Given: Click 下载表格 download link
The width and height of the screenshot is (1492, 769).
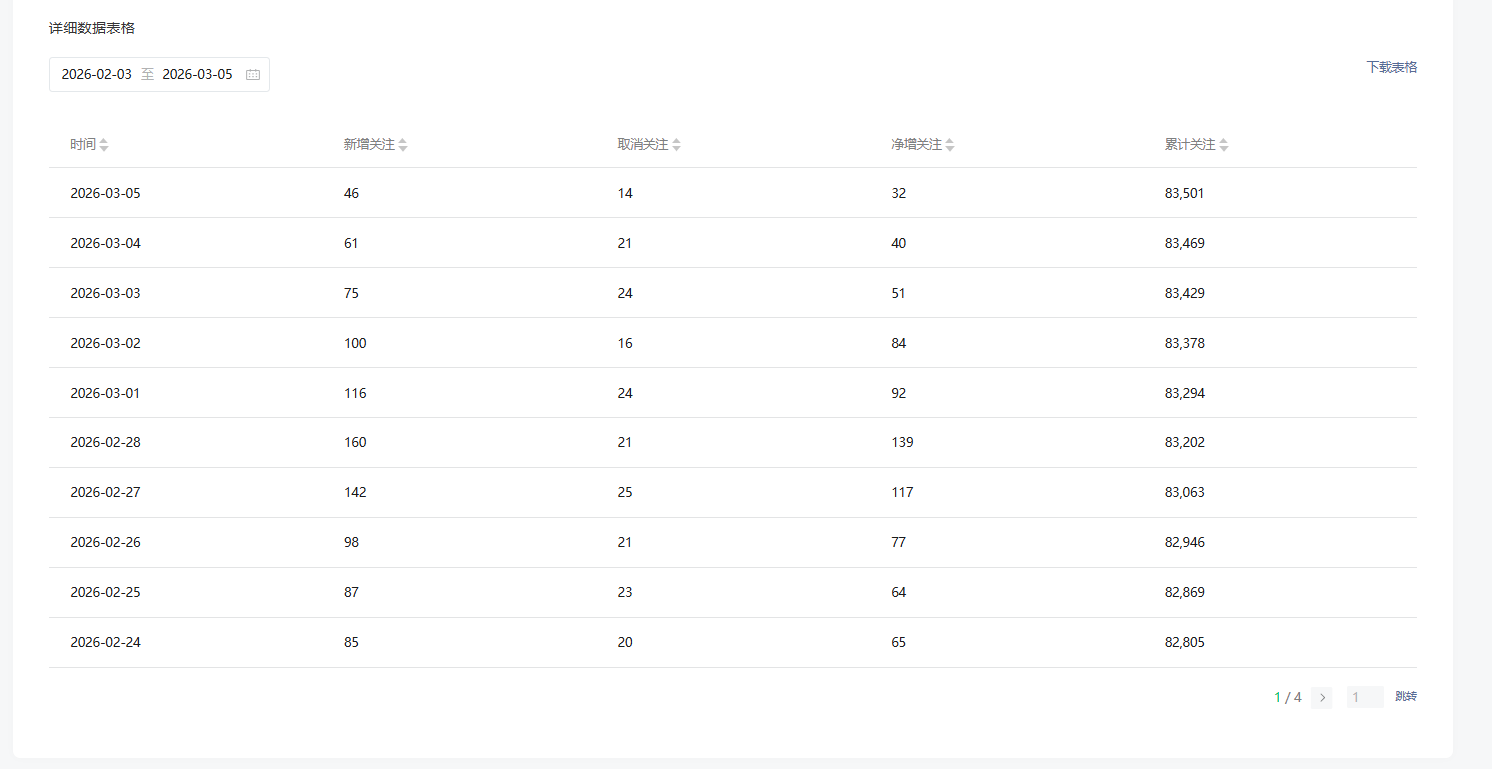Looking at the screenshot, I should (x=1391, y=67).
